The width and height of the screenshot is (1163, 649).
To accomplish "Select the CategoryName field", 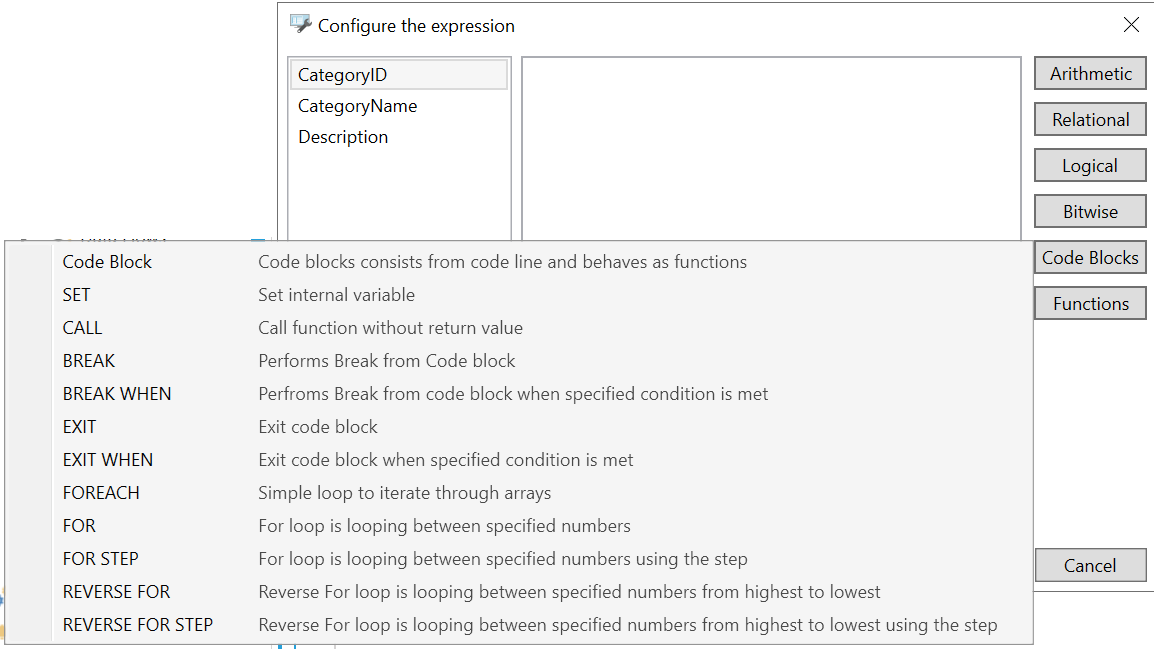I will (x=357, y=106).
